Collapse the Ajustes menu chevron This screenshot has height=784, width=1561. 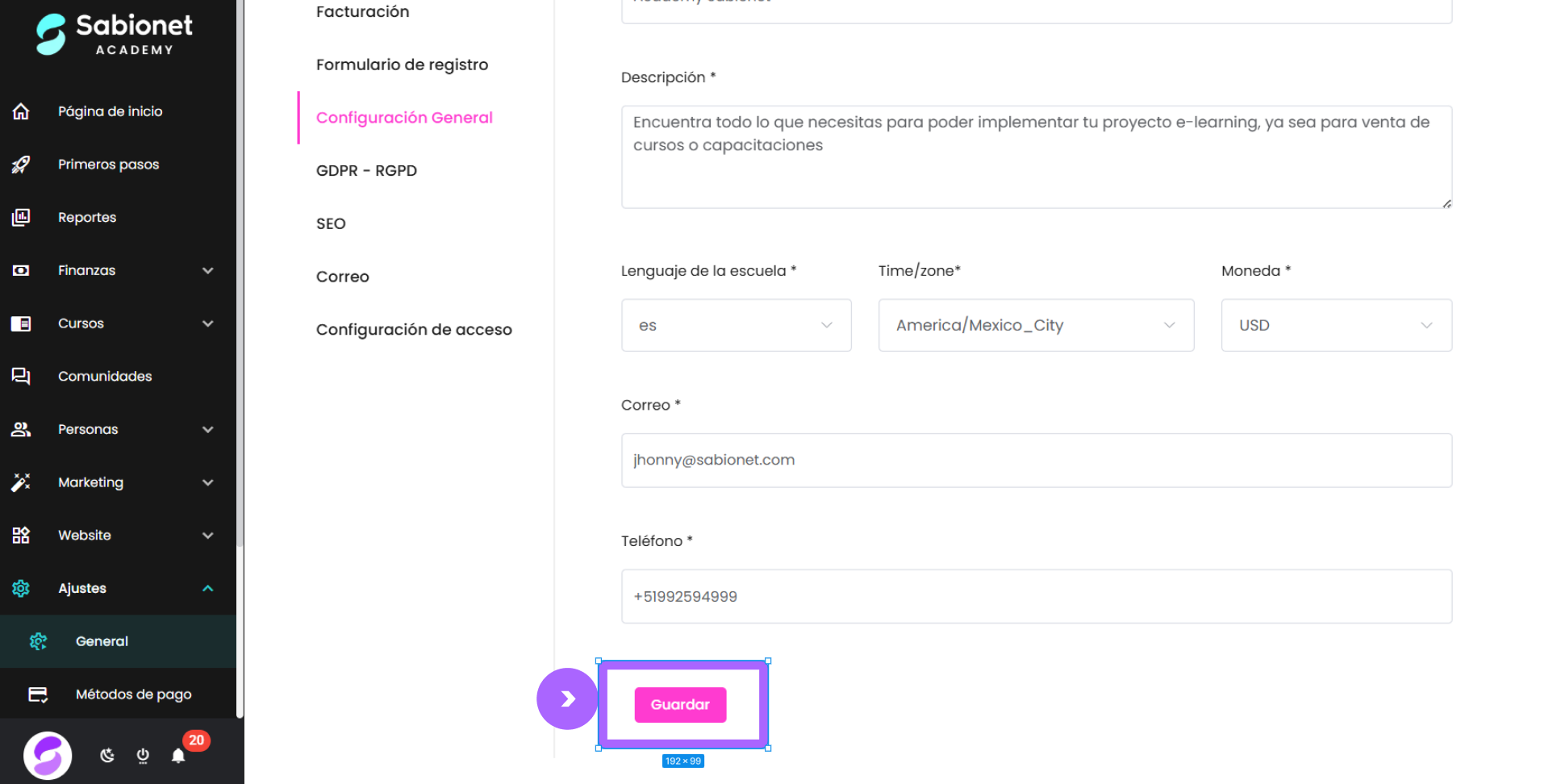(208, 589)
